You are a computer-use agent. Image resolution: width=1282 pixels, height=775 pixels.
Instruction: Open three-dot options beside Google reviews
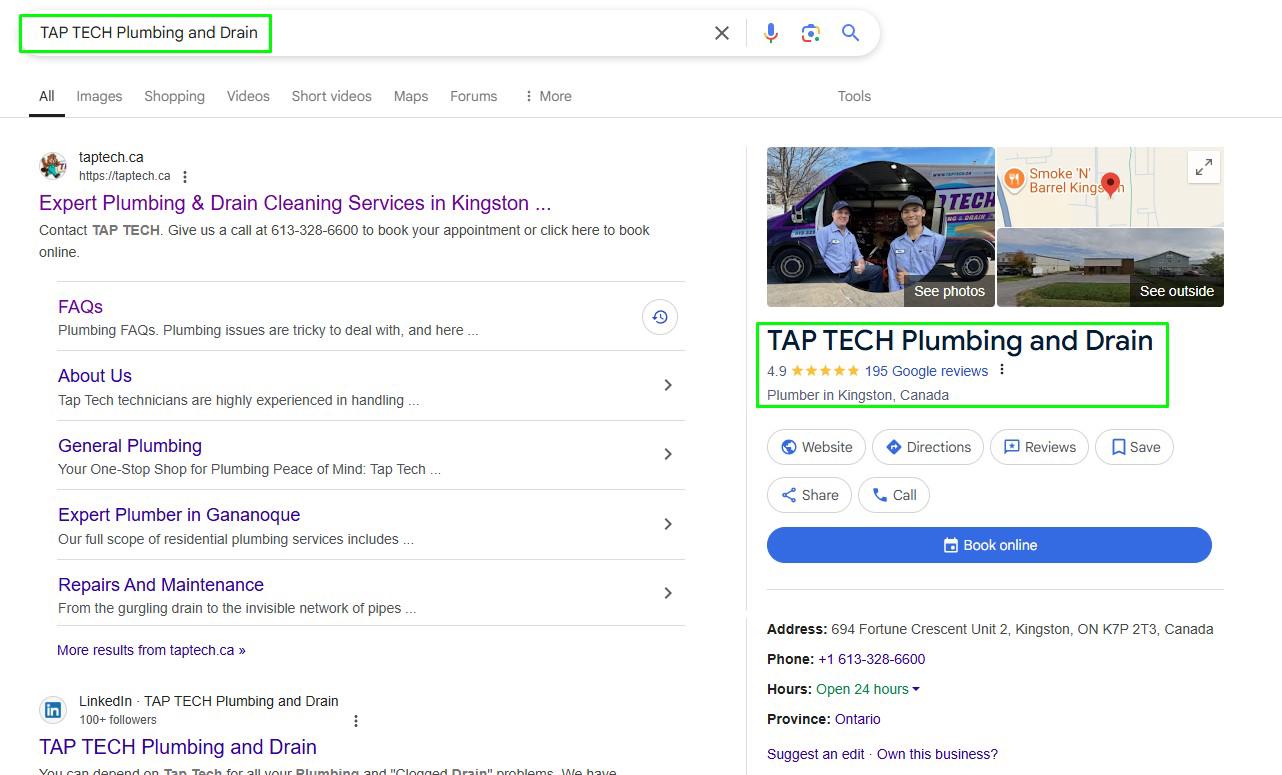[1002, 370]
